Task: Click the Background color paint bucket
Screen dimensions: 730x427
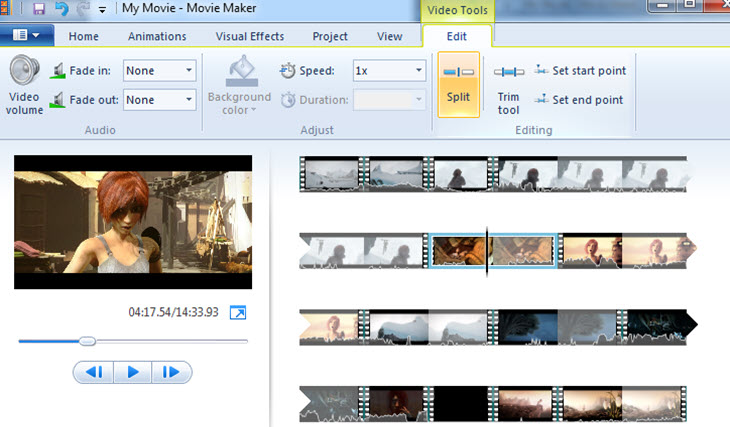Action: [x=242, y=71]
